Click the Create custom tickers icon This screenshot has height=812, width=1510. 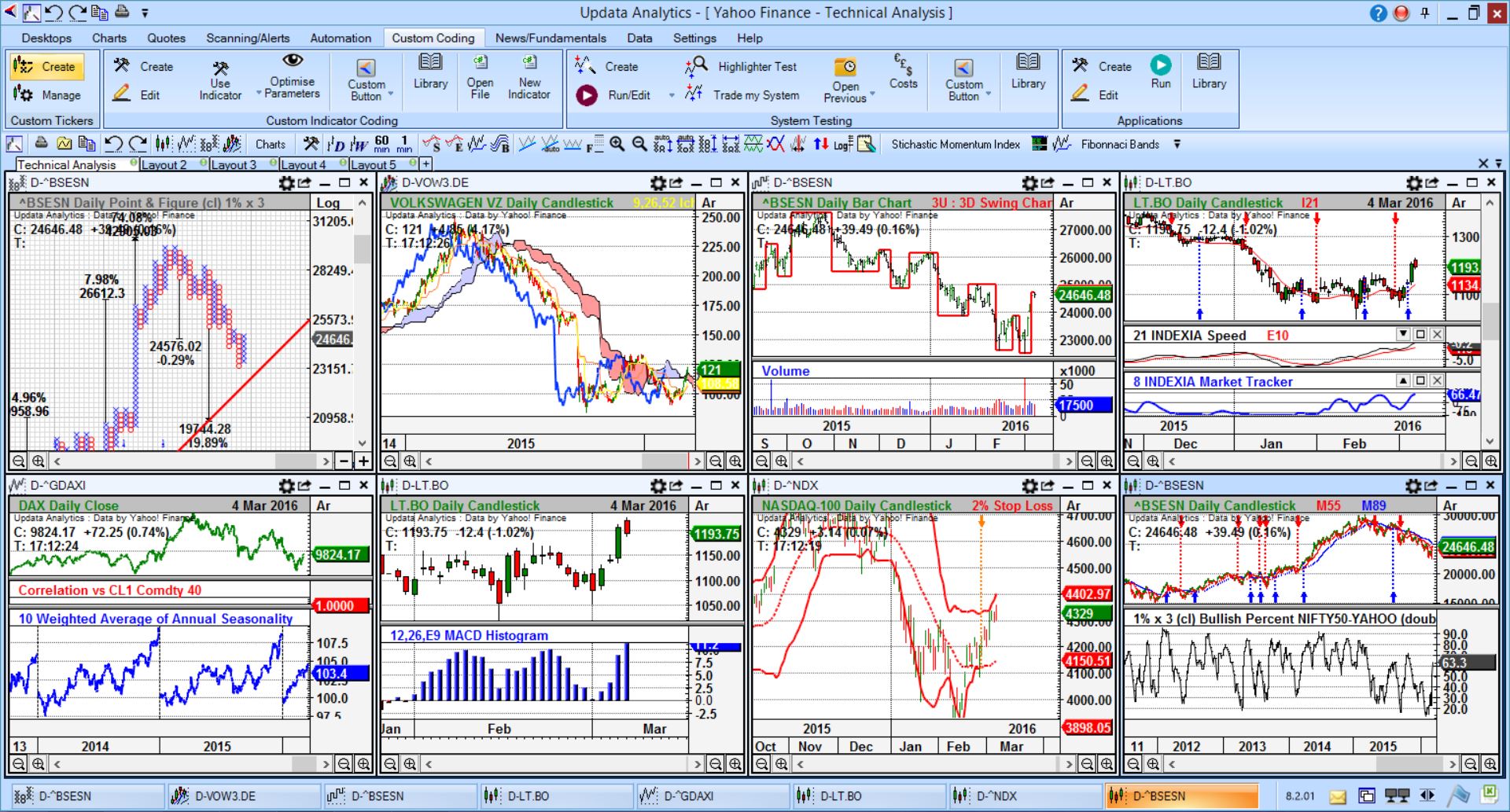pyautogui.click(x=46, y=67)
